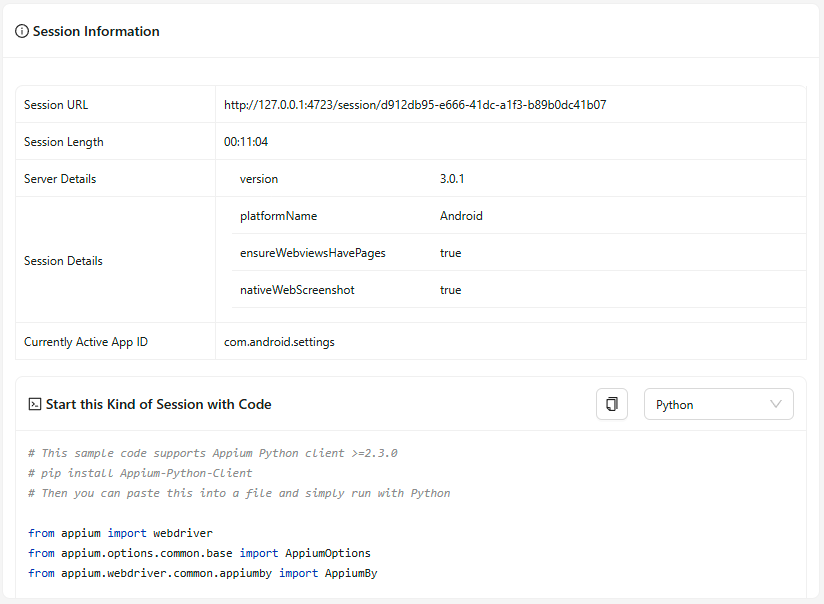Copy the session code using the copy icon
824x604 pixels.
(612, 403)
